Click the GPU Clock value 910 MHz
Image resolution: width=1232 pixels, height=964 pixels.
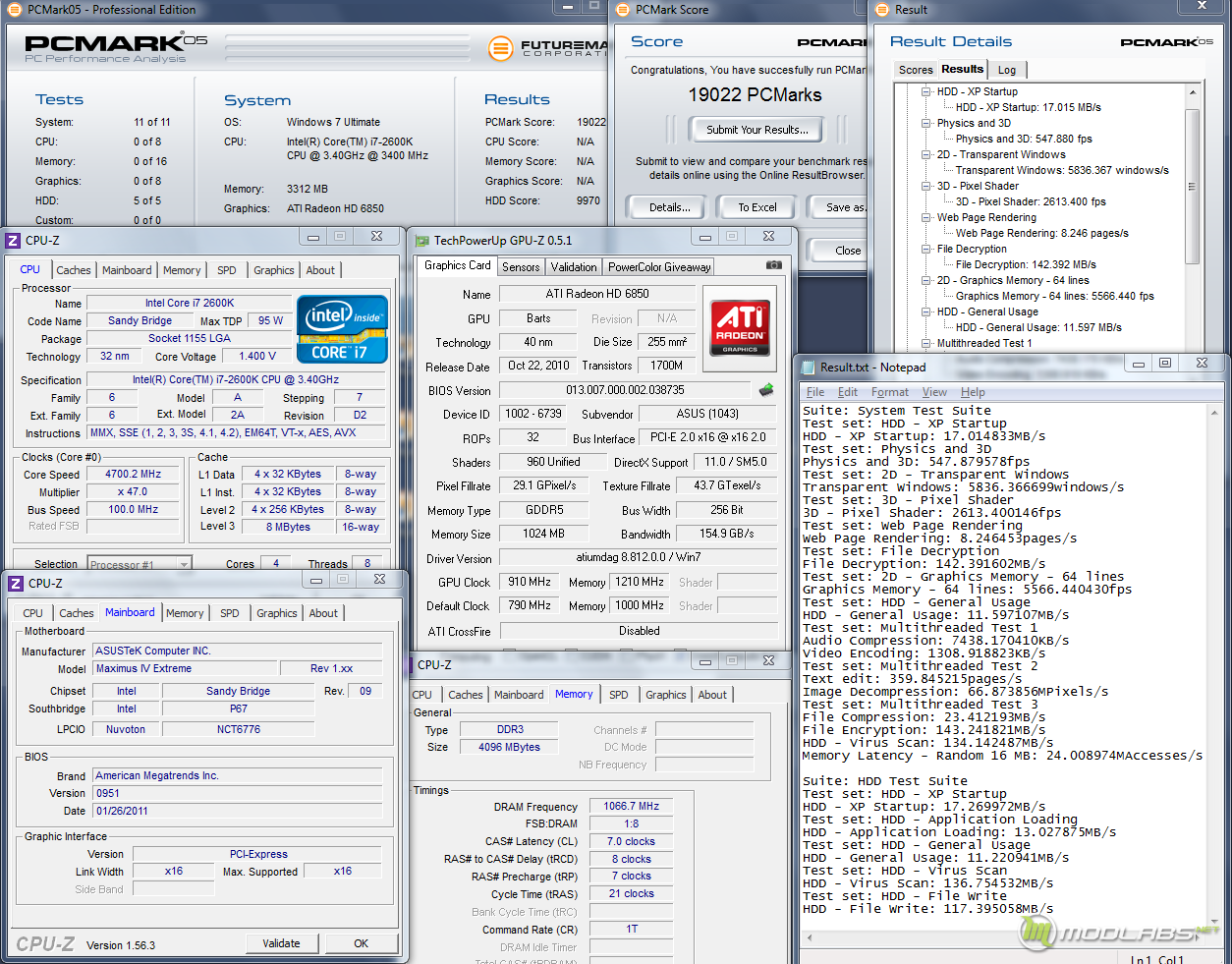pyautogui.click(x=530, y=582)
